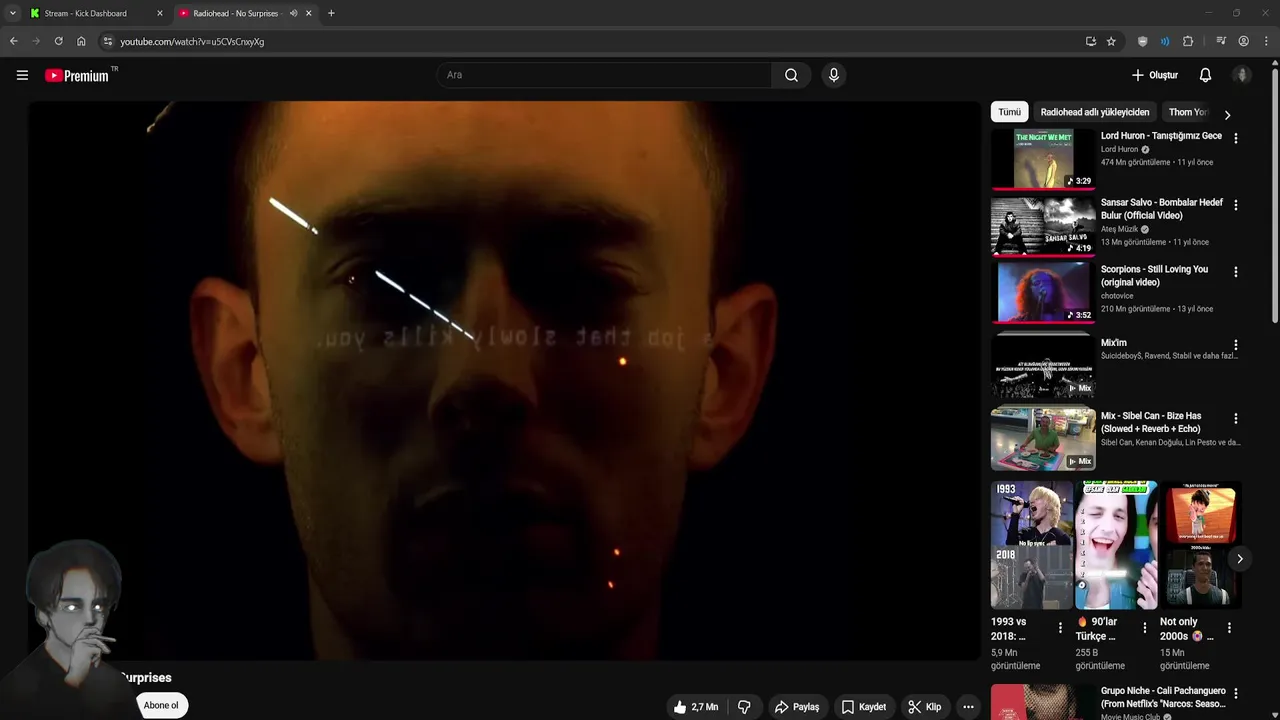This screenshot has width=1280, height=720.
Task: Open options for 1993 vs 2018 Short
Action: (x=1061, y=628)
